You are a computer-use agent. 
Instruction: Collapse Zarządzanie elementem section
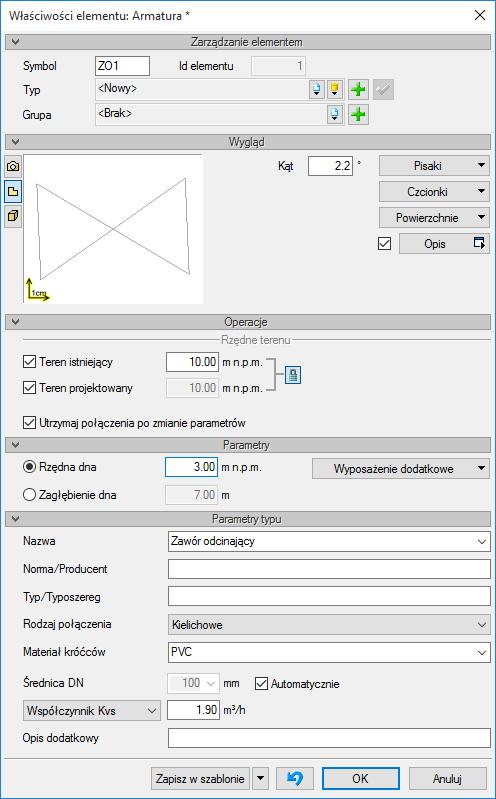pos(14,42)
